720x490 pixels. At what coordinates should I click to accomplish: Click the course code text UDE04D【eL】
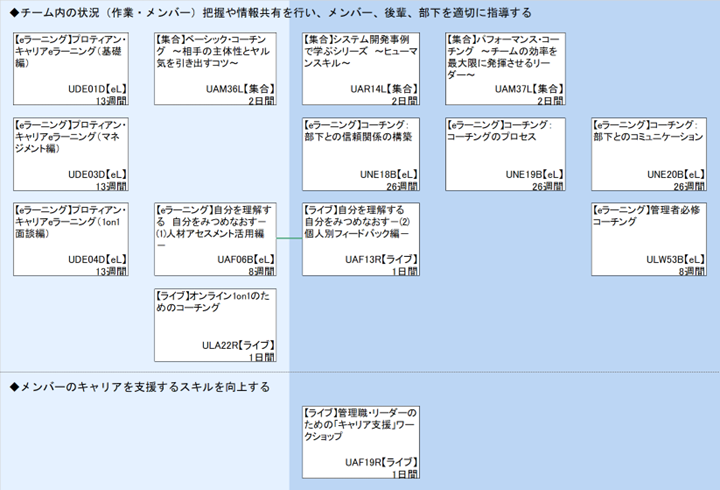click(x=97, y=259)
